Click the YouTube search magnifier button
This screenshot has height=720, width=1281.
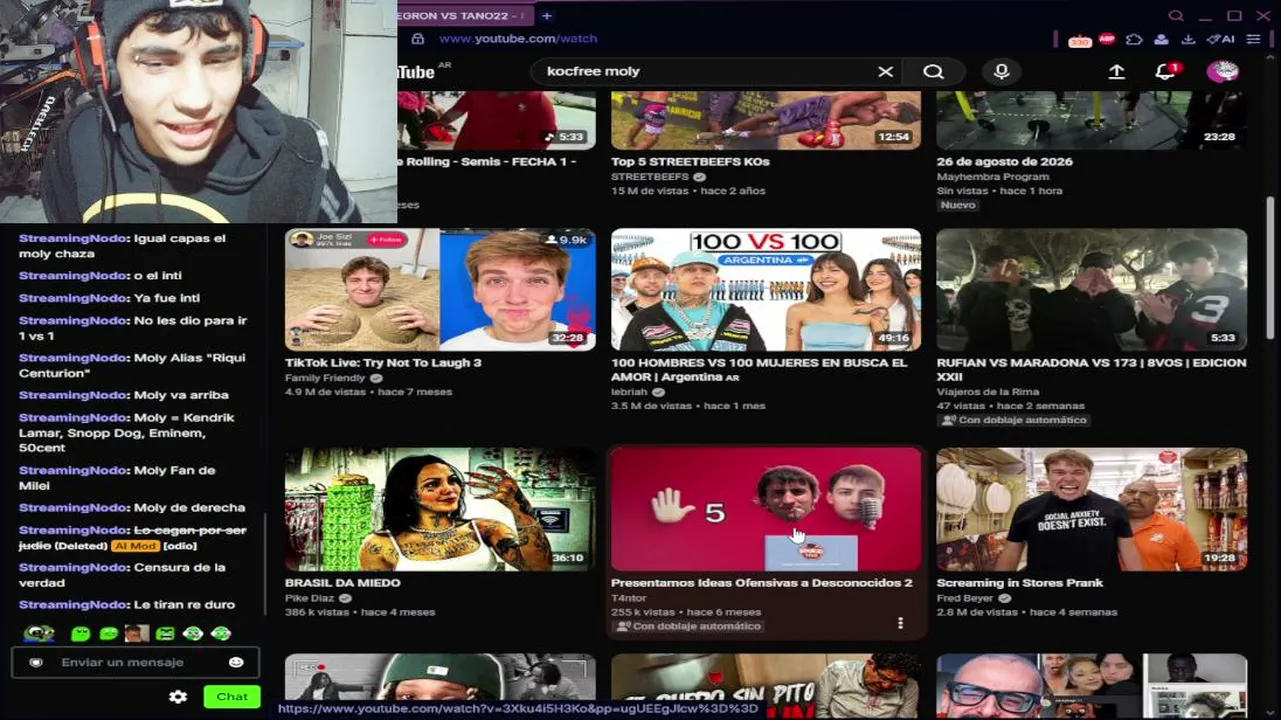point(933,72)
